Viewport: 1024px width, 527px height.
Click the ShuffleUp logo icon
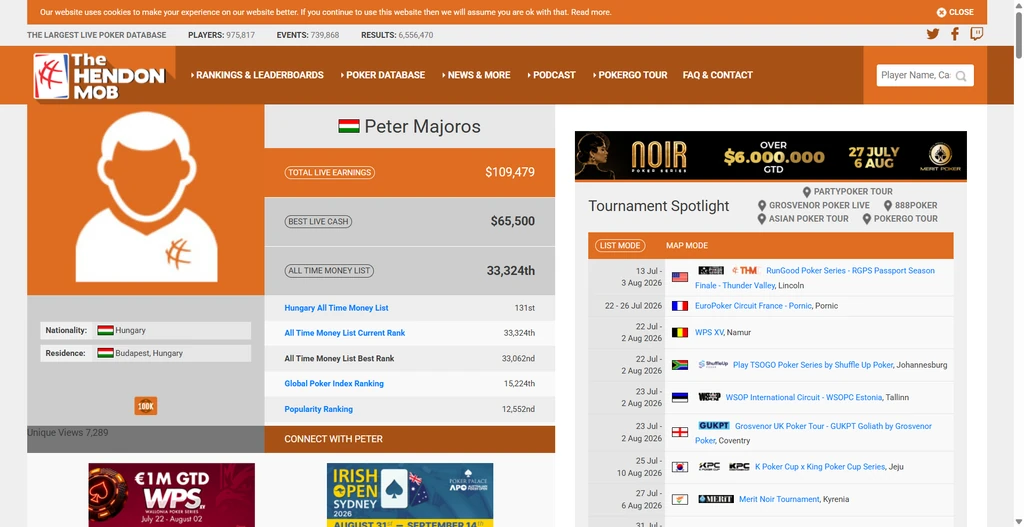tap(712, 364)
